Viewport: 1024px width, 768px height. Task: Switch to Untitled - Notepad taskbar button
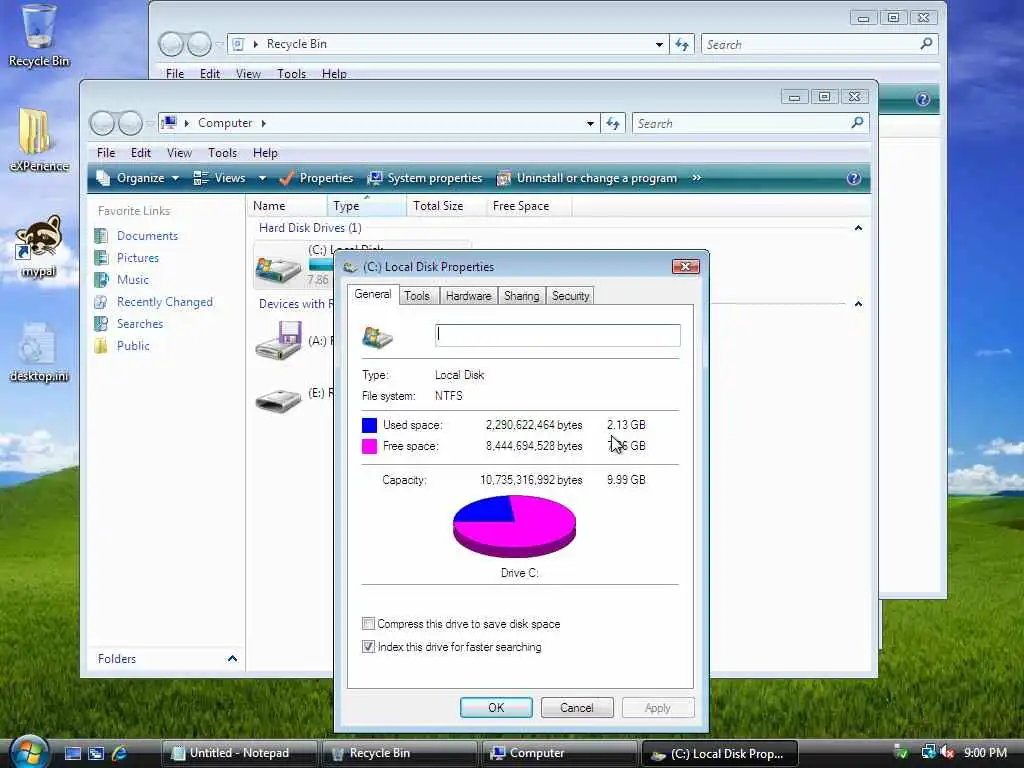(239, 754)
